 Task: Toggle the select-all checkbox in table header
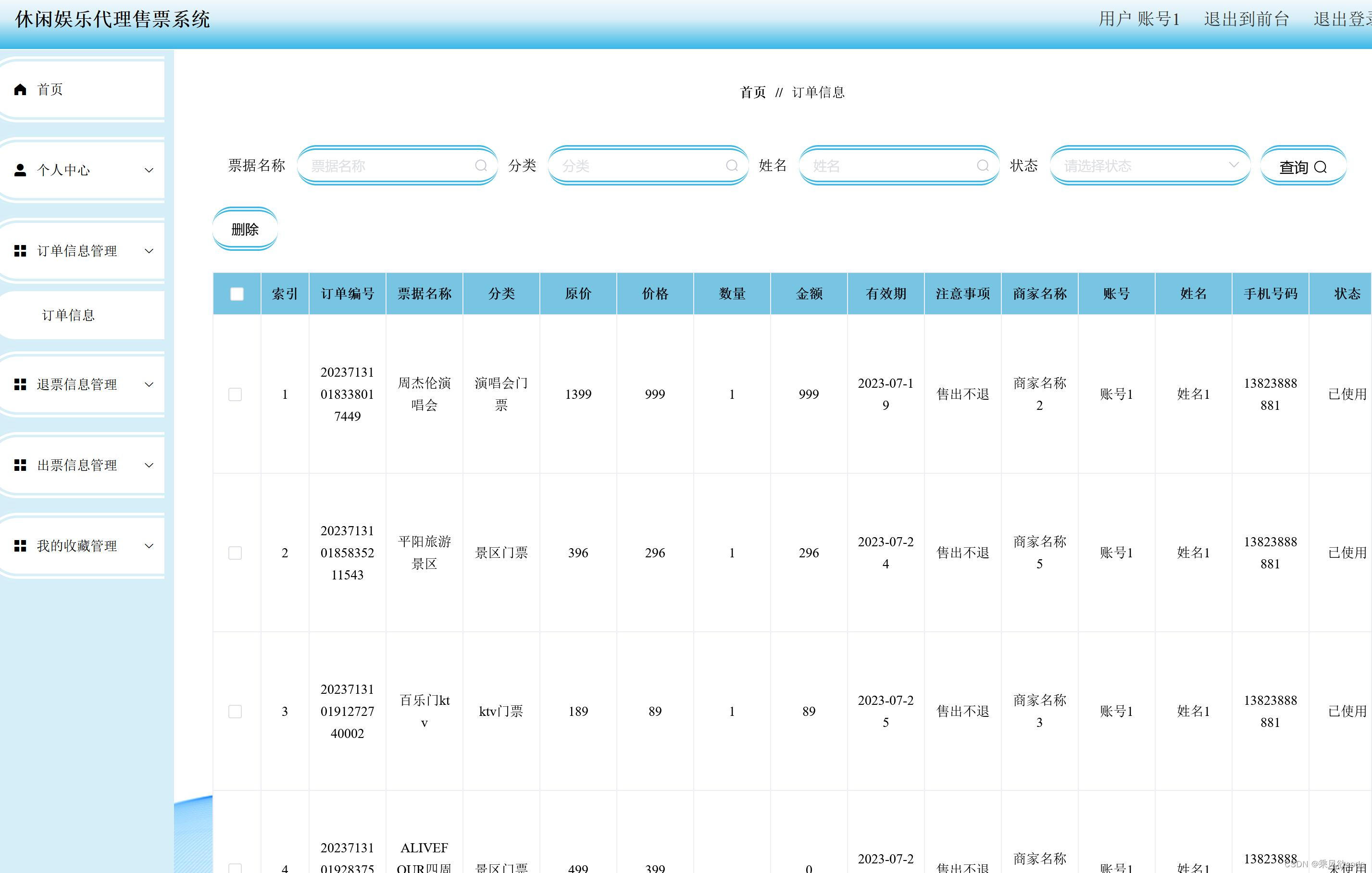click(x=237, y=294)
